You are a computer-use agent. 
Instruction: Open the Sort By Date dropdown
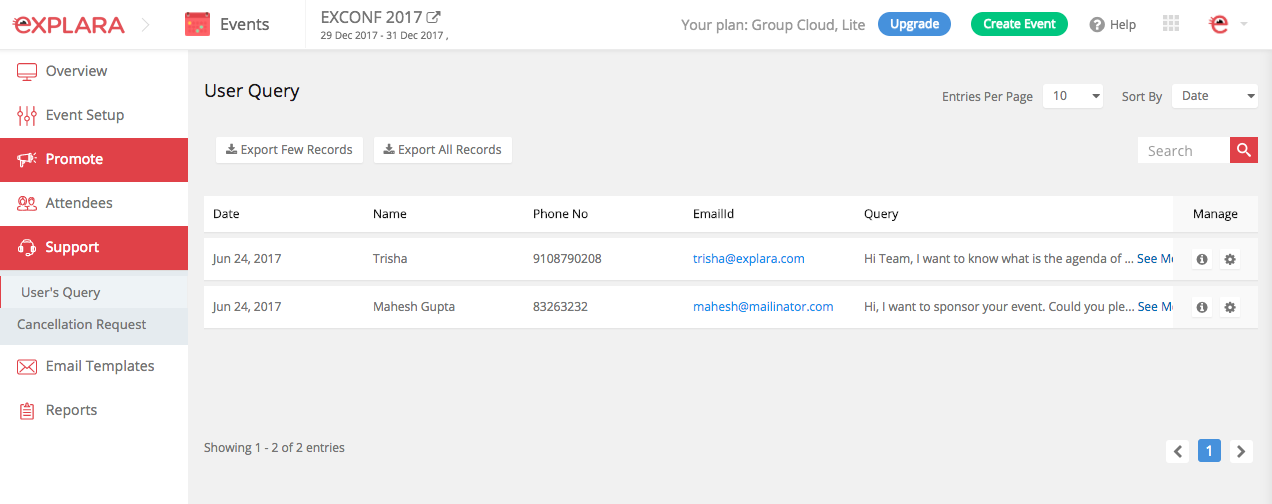1215,96
